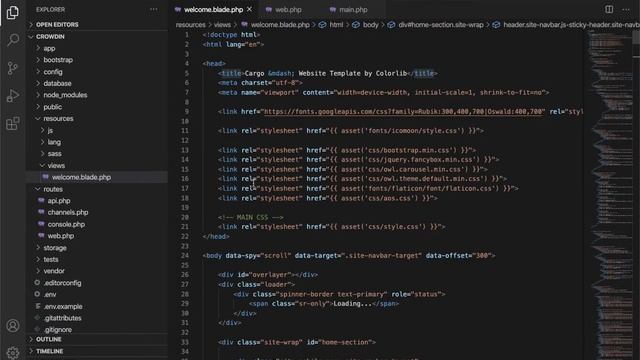The width and height of the screenshot is (640, 360).
Task: Expand the lang folder
Action: coord(54,142)
